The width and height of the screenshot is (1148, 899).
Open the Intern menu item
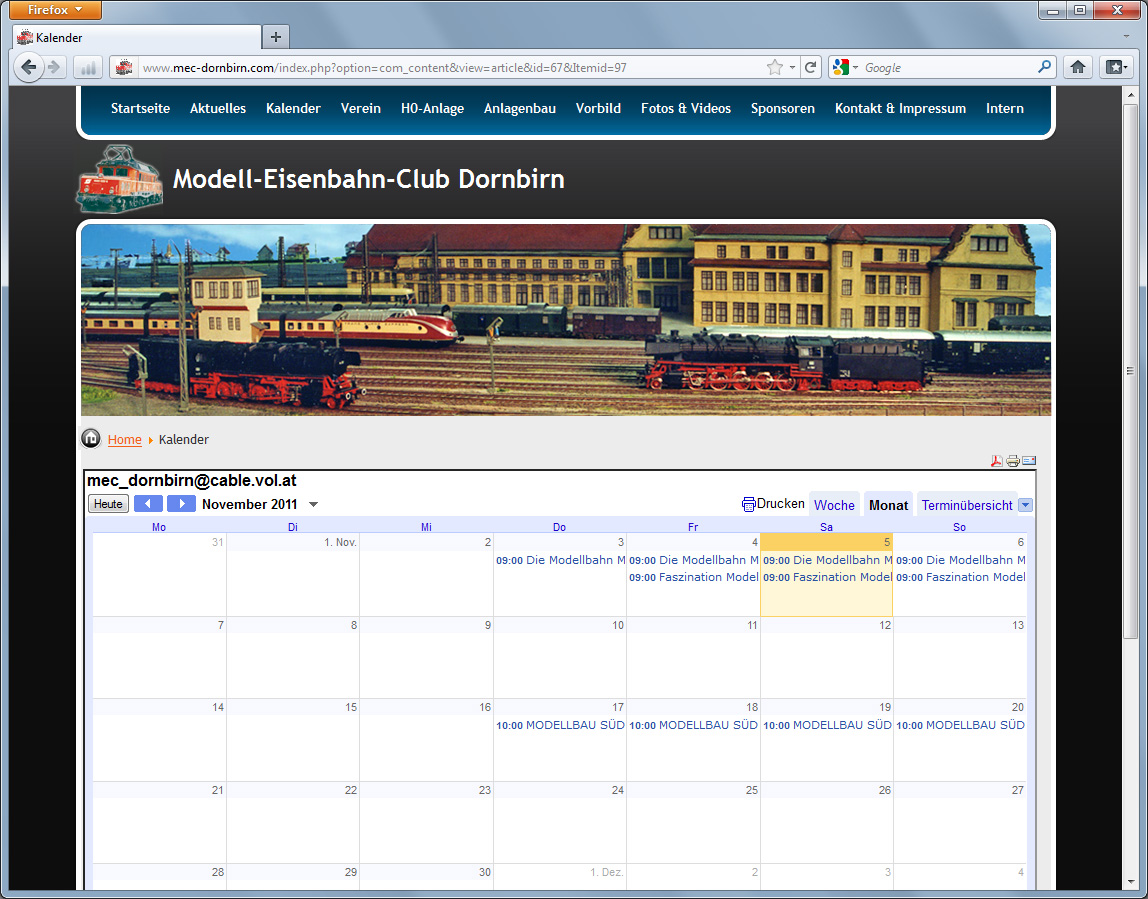1004,108
